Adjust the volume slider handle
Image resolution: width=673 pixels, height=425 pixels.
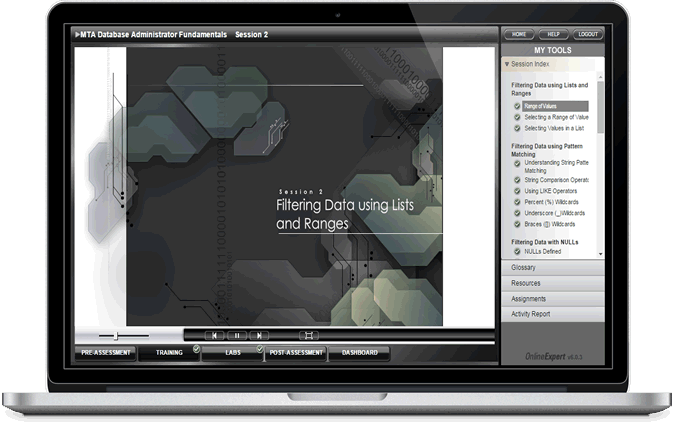116,335
